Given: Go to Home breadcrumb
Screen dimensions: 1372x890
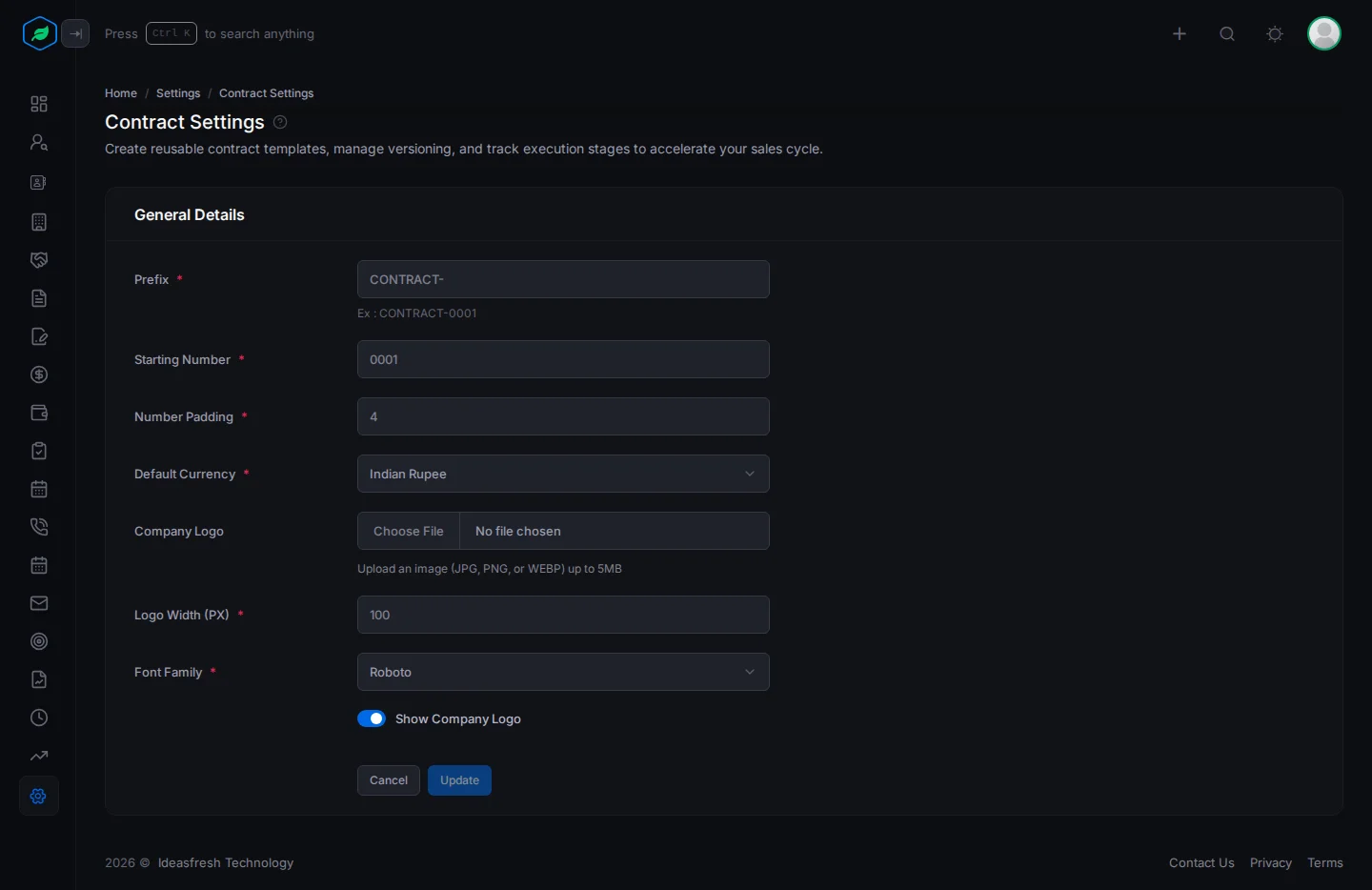Looking at the screenshot, I should [121, 93].
